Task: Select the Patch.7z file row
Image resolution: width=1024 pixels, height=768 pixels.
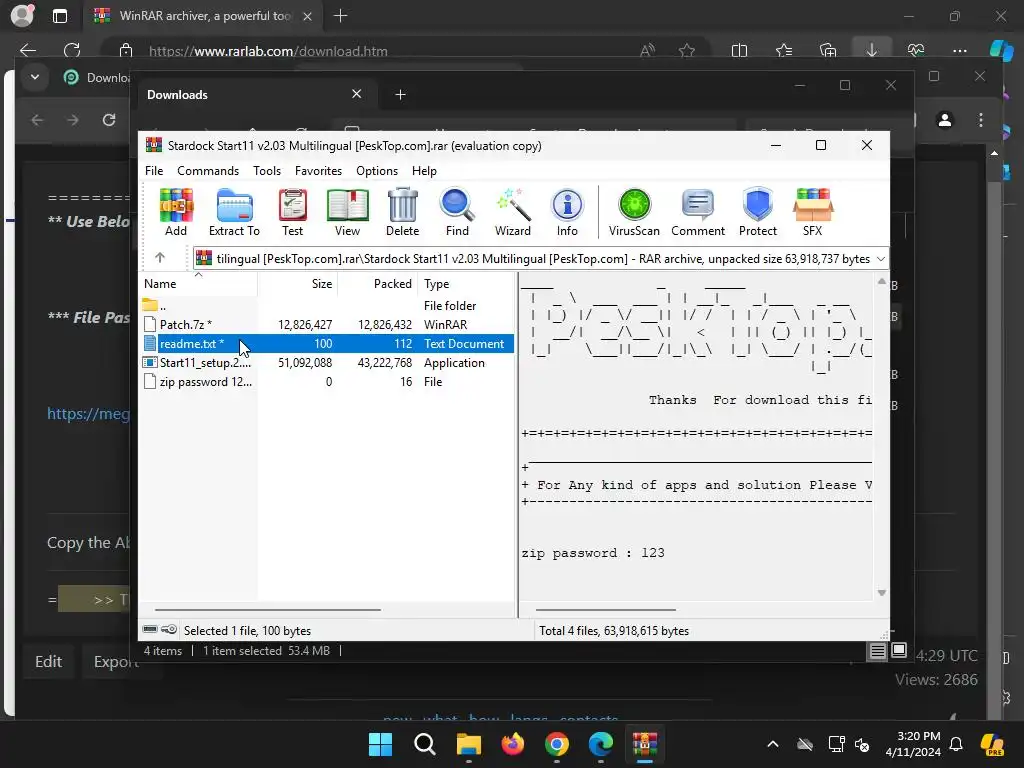Action: [x=328, y=325]
